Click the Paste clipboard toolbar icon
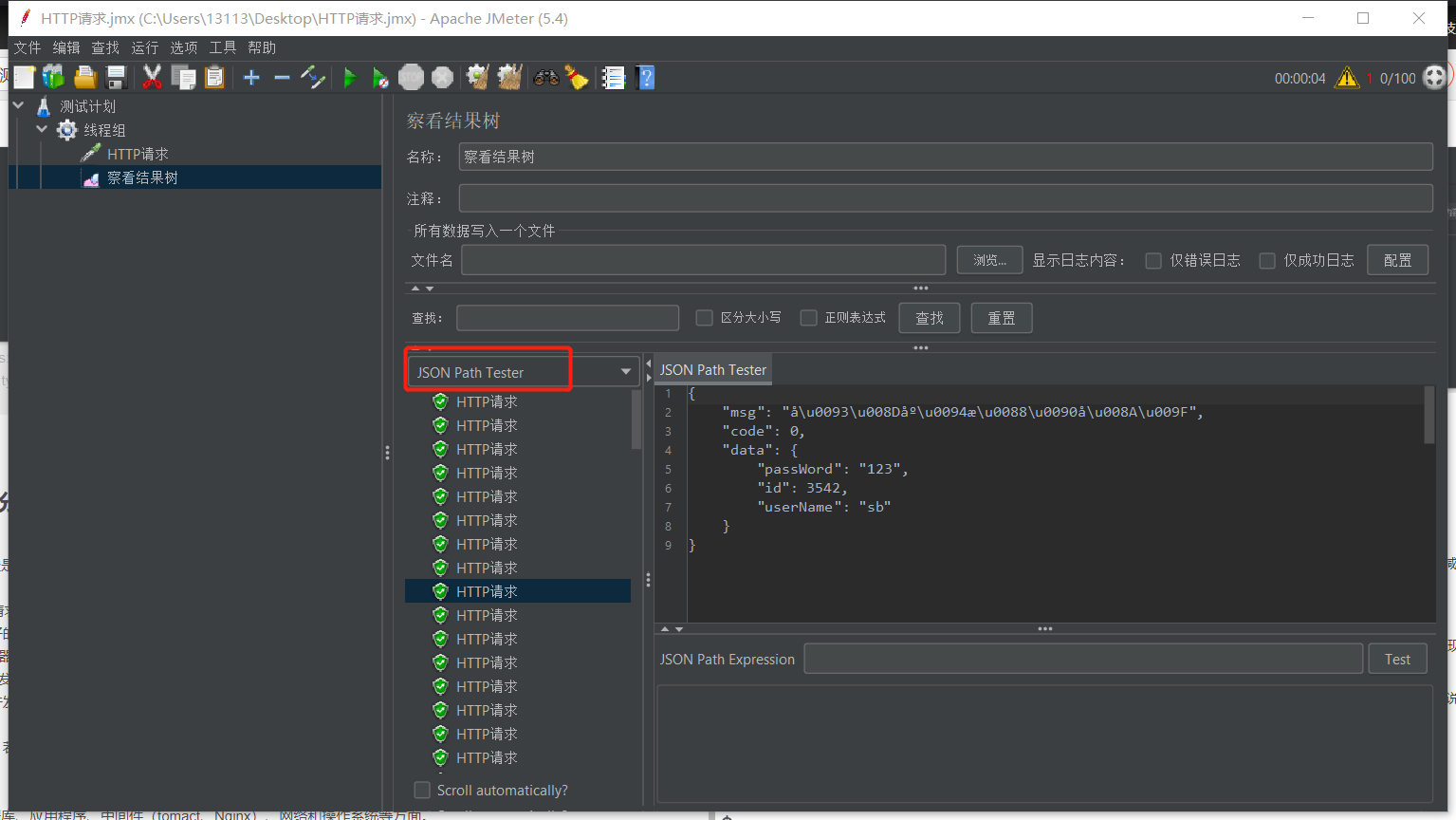The height and width of the screenshot is (820, 1456). pos(214,78)
